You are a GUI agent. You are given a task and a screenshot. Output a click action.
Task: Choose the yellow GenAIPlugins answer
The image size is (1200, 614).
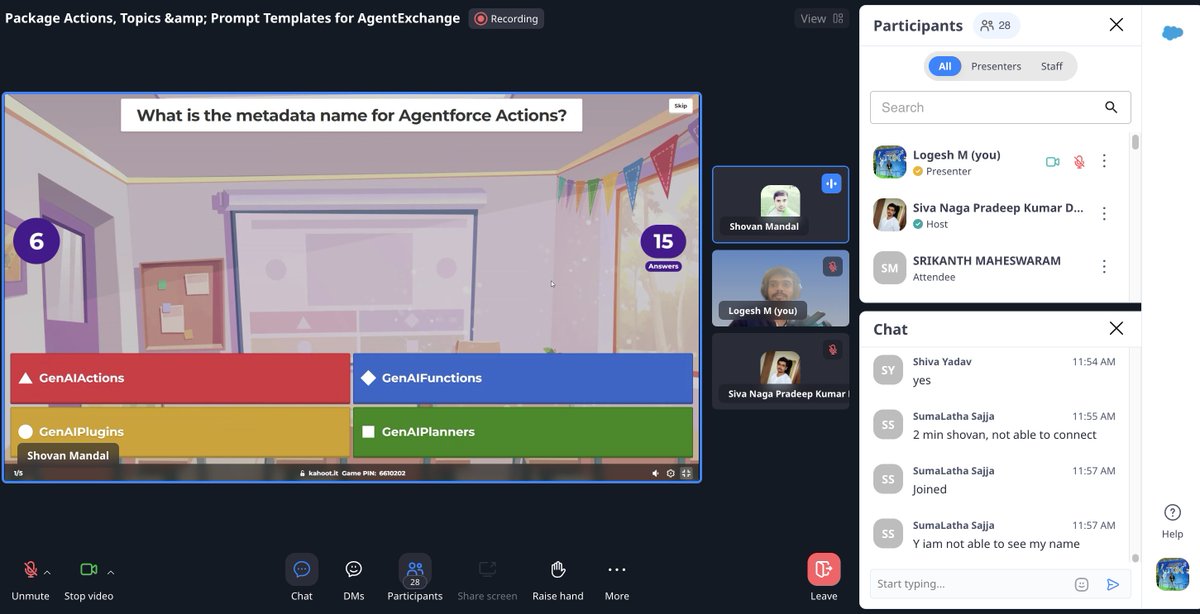coord(180,432)
